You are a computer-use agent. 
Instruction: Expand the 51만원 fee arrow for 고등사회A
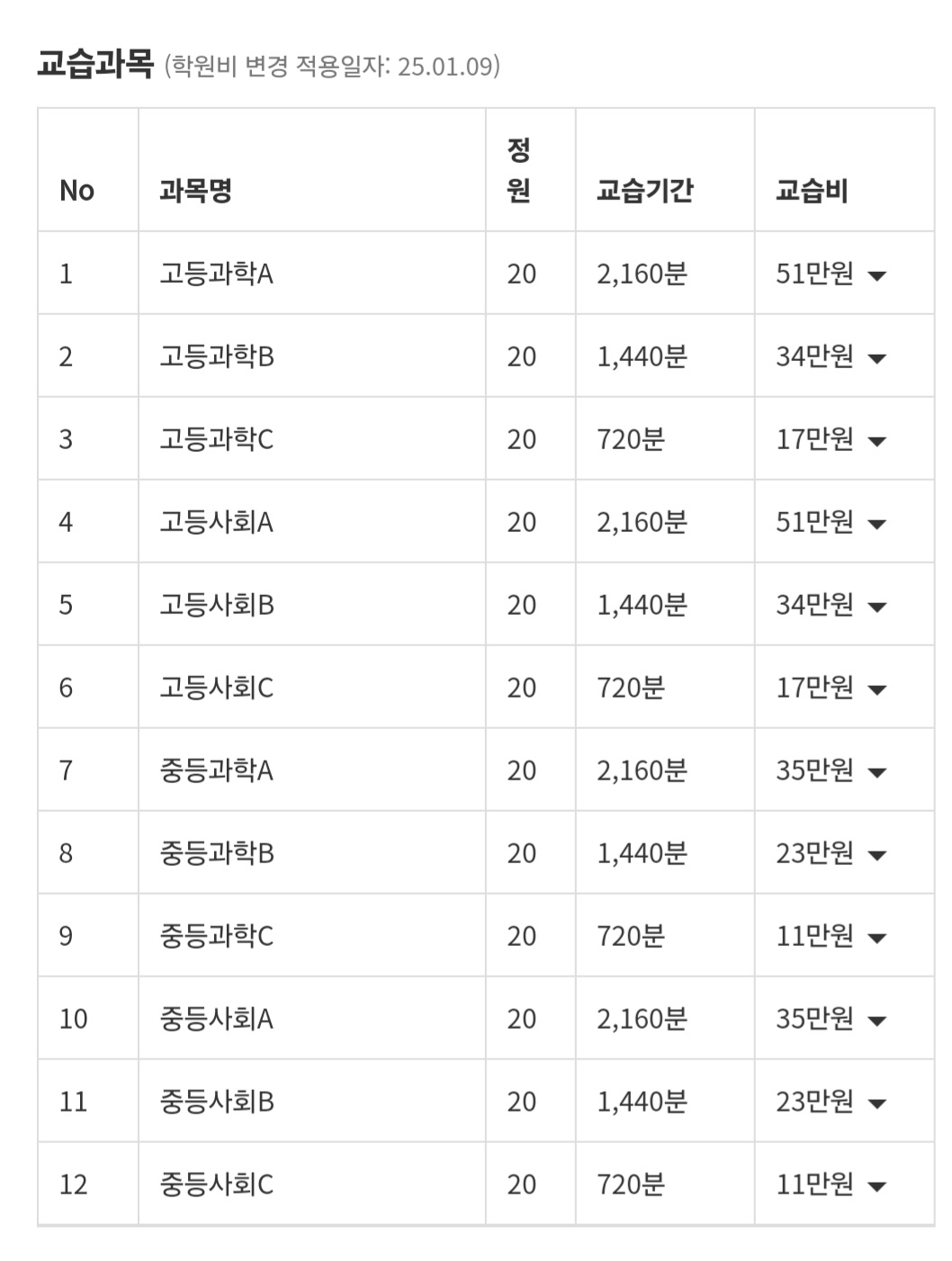click(876, 524)
